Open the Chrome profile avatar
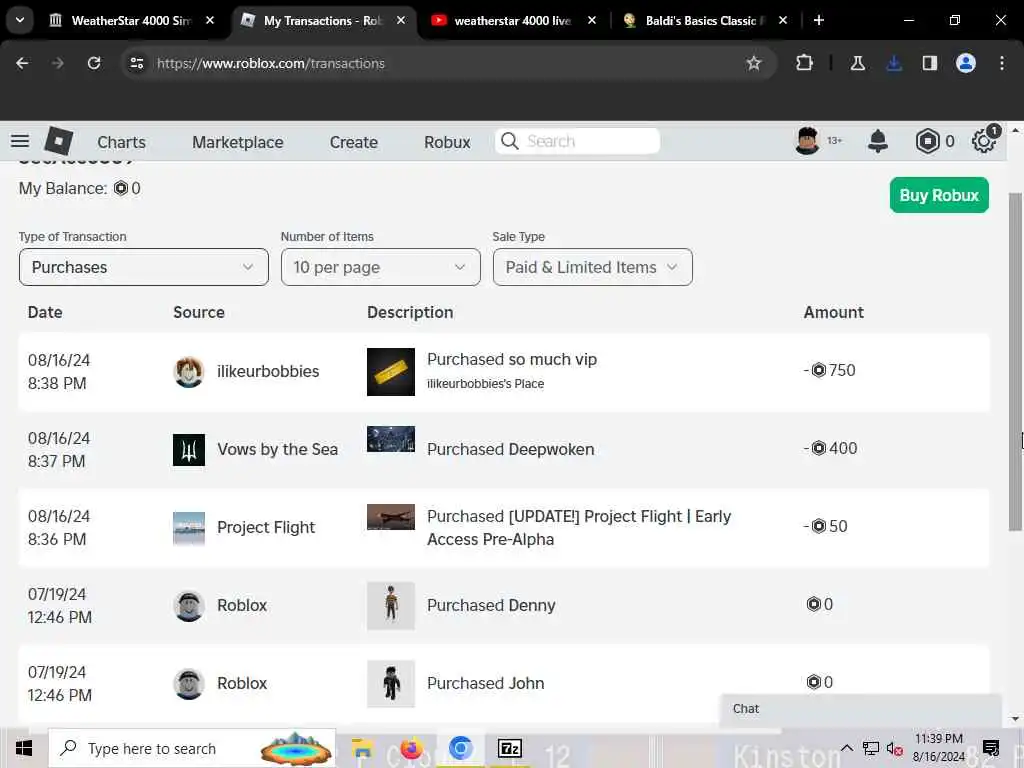This screenshot has width=1024, height=768. [x=966, y=63]
